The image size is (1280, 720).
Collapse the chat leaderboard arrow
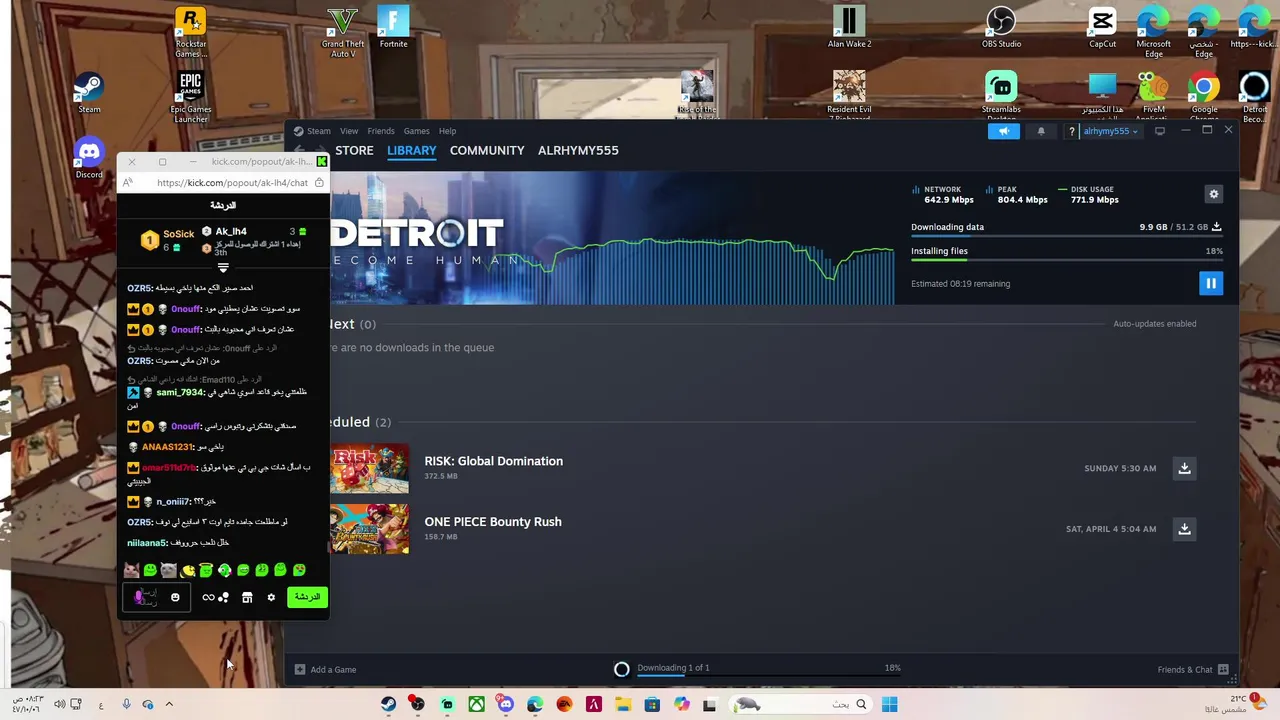point(223,268)
